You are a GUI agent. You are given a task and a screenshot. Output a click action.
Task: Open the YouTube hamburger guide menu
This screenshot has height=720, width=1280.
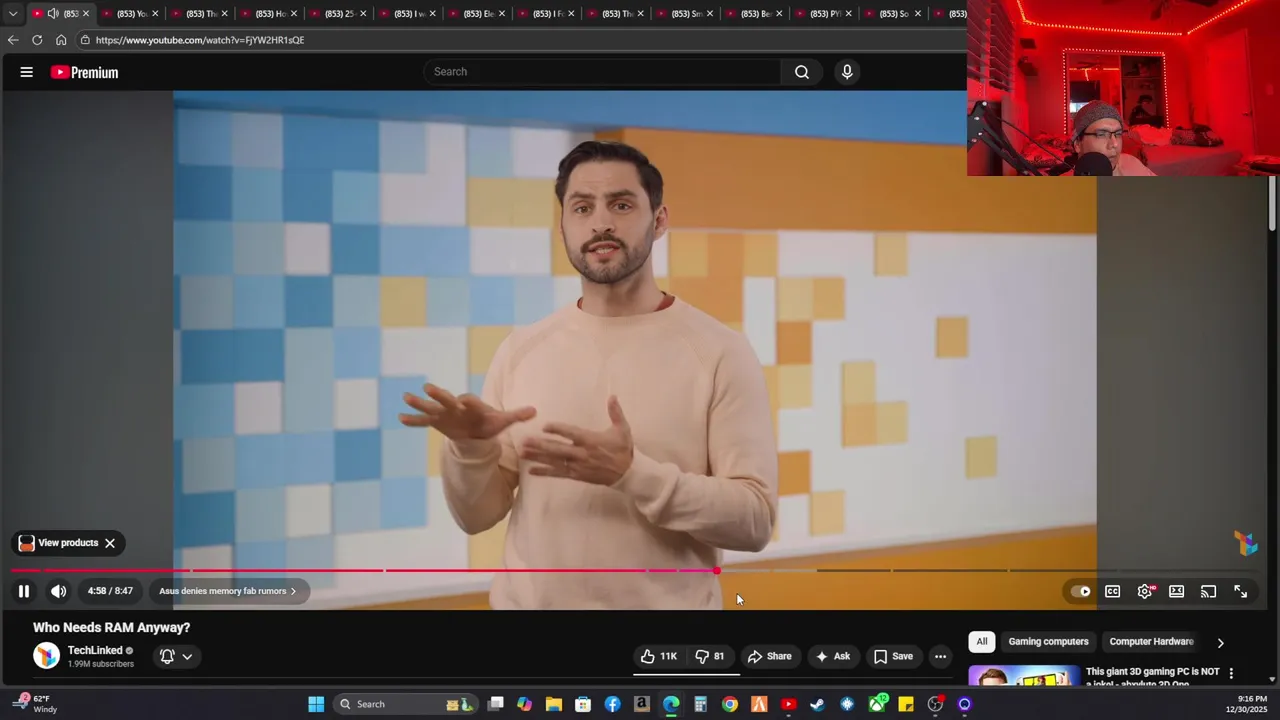[27, 72]
